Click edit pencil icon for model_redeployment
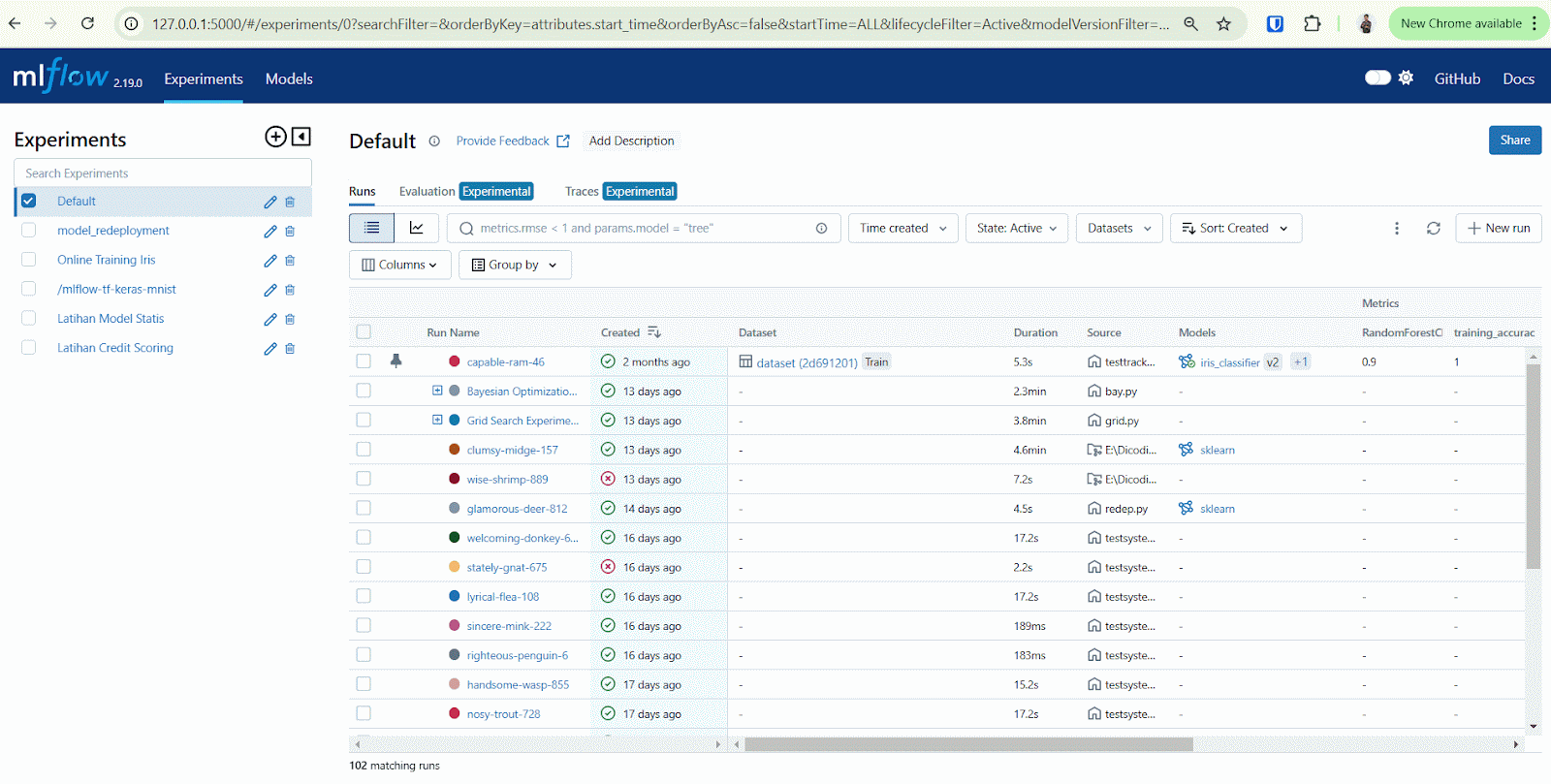 (x=270, y=232)
